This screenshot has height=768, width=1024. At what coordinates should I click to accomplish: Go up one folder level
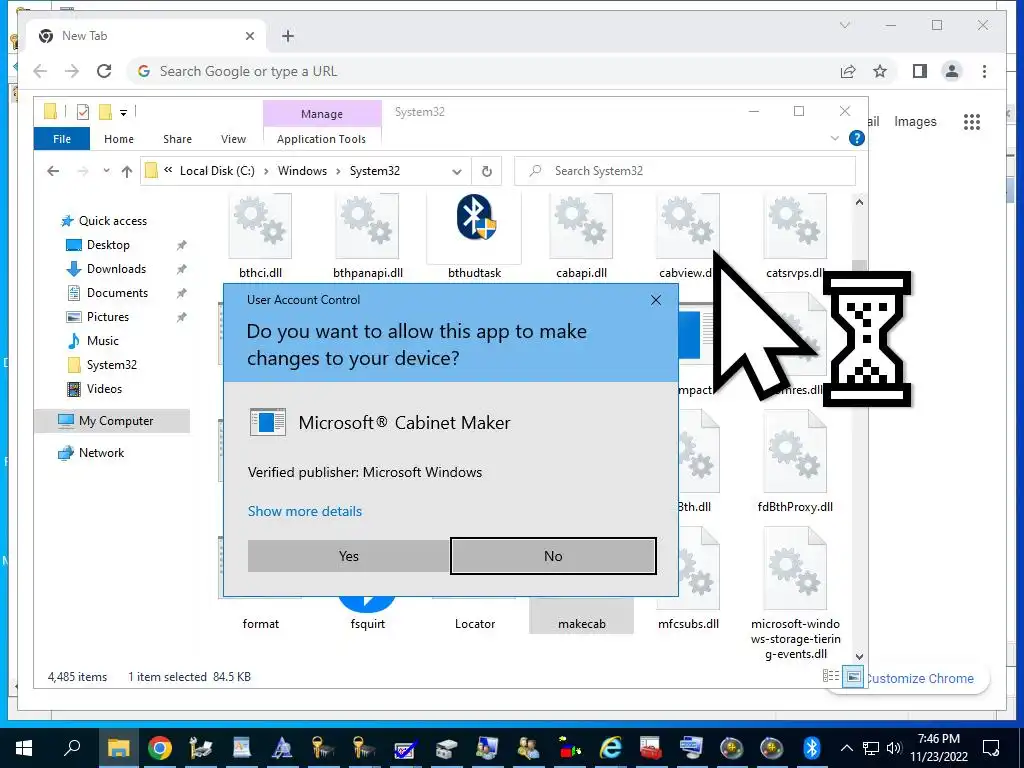click(127, 171)
